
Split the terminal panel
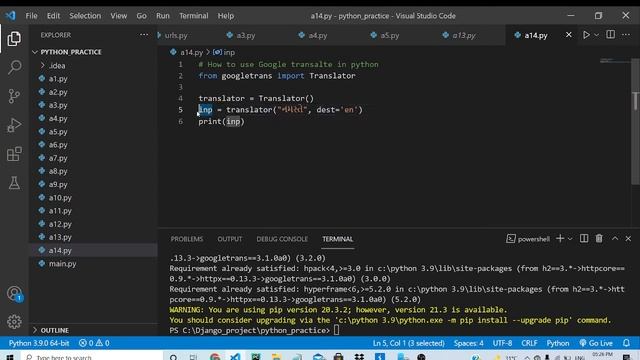pos(584,239)
